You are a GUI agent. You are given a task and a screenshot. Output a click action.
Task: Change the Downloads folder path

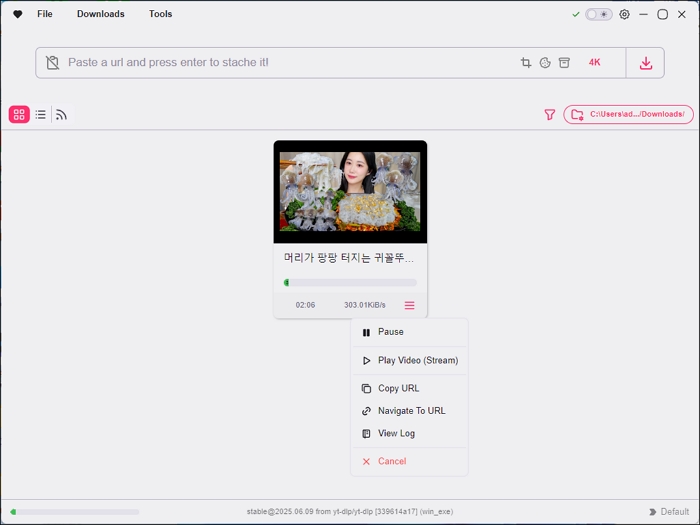point(629,114)
